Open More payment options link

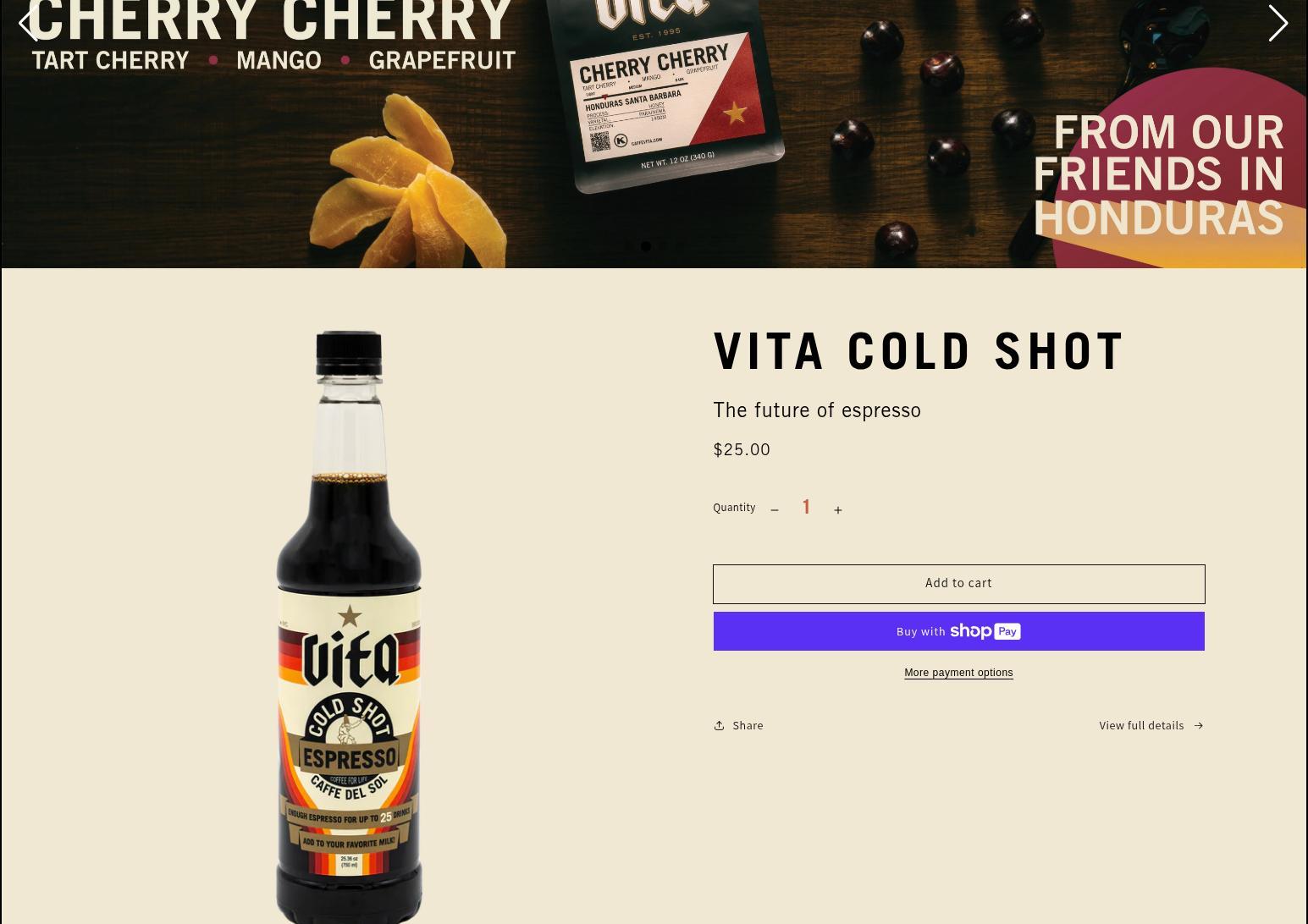pos(958,673)
